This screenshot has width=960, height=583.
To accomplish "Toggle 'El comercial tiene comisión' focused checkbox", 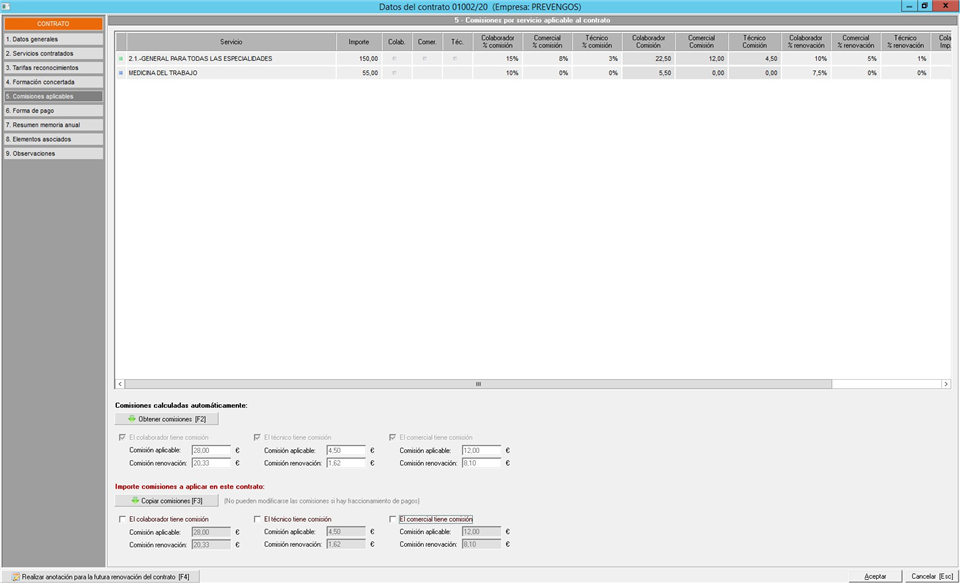I will pyautogui.click(x=392, y=519).
